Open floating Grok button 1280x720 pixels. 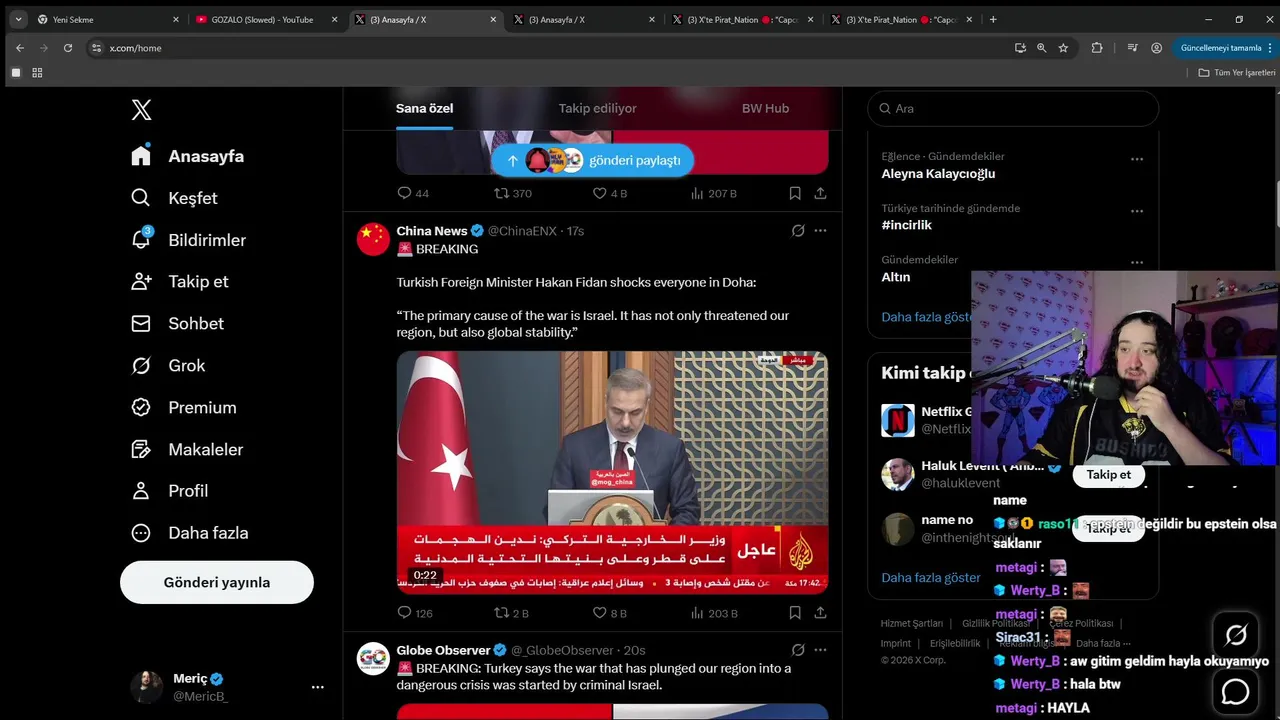[1236, 635]
